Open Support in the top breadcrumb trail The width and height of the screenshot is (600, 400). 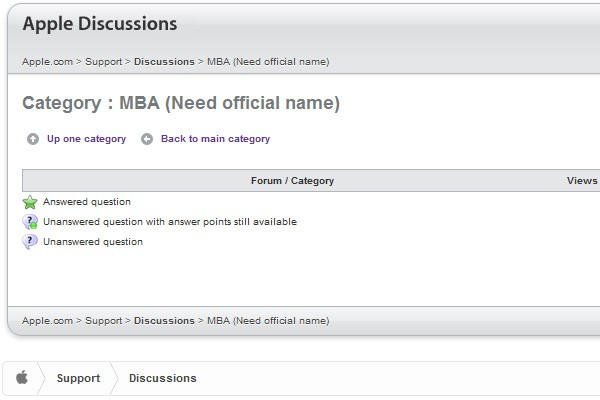pos(103,62)
